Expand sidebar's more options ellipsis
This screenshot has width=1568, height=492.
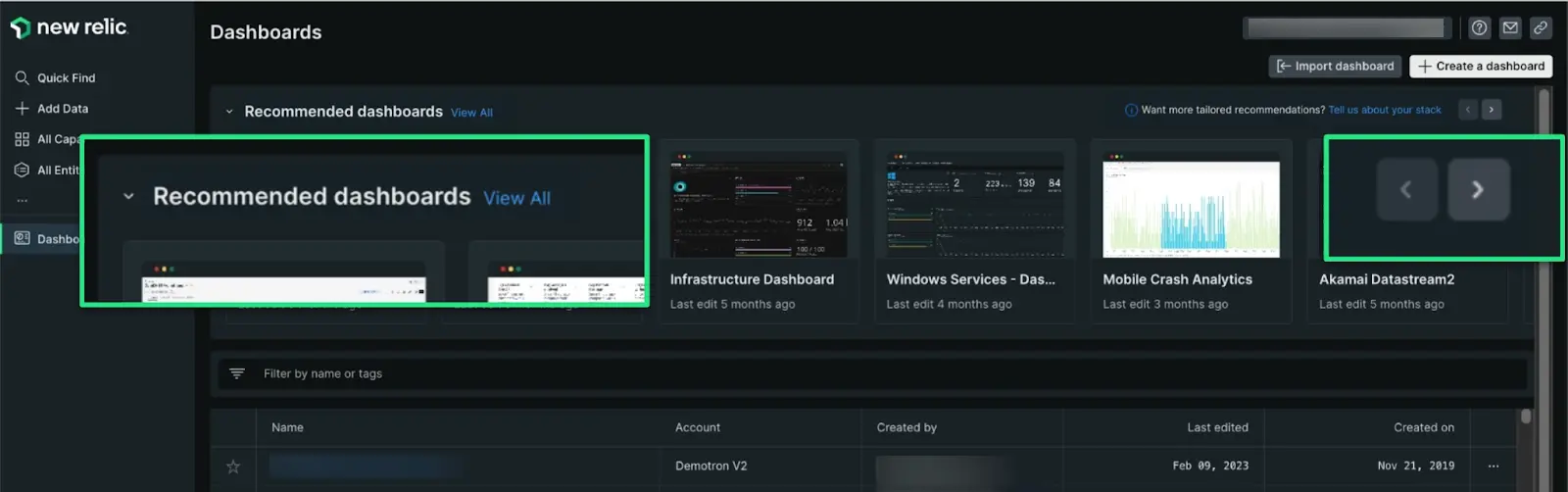[x=22, y=201]
